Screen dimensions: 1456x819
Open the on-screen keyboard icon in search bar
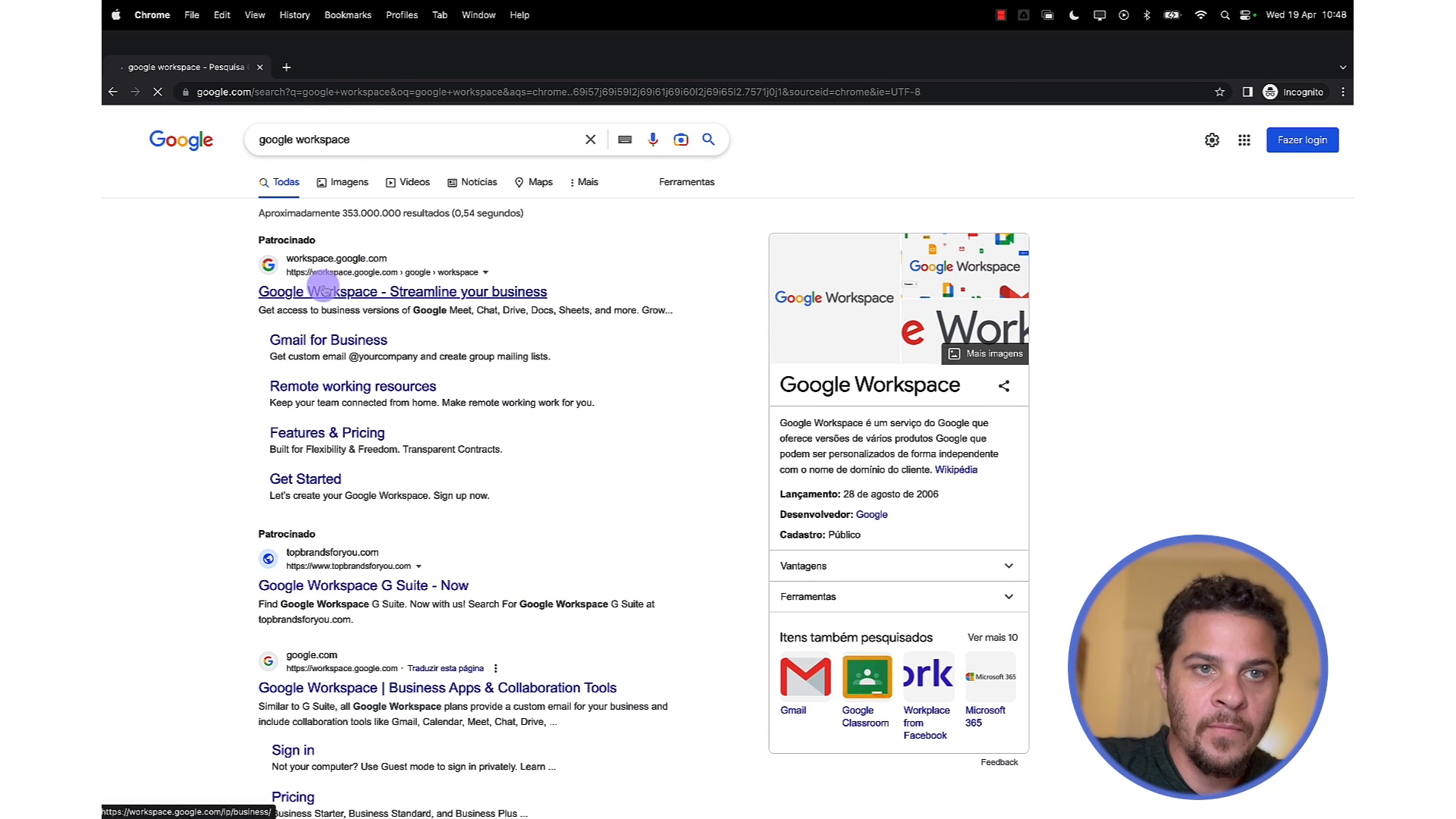coord(625,140)
